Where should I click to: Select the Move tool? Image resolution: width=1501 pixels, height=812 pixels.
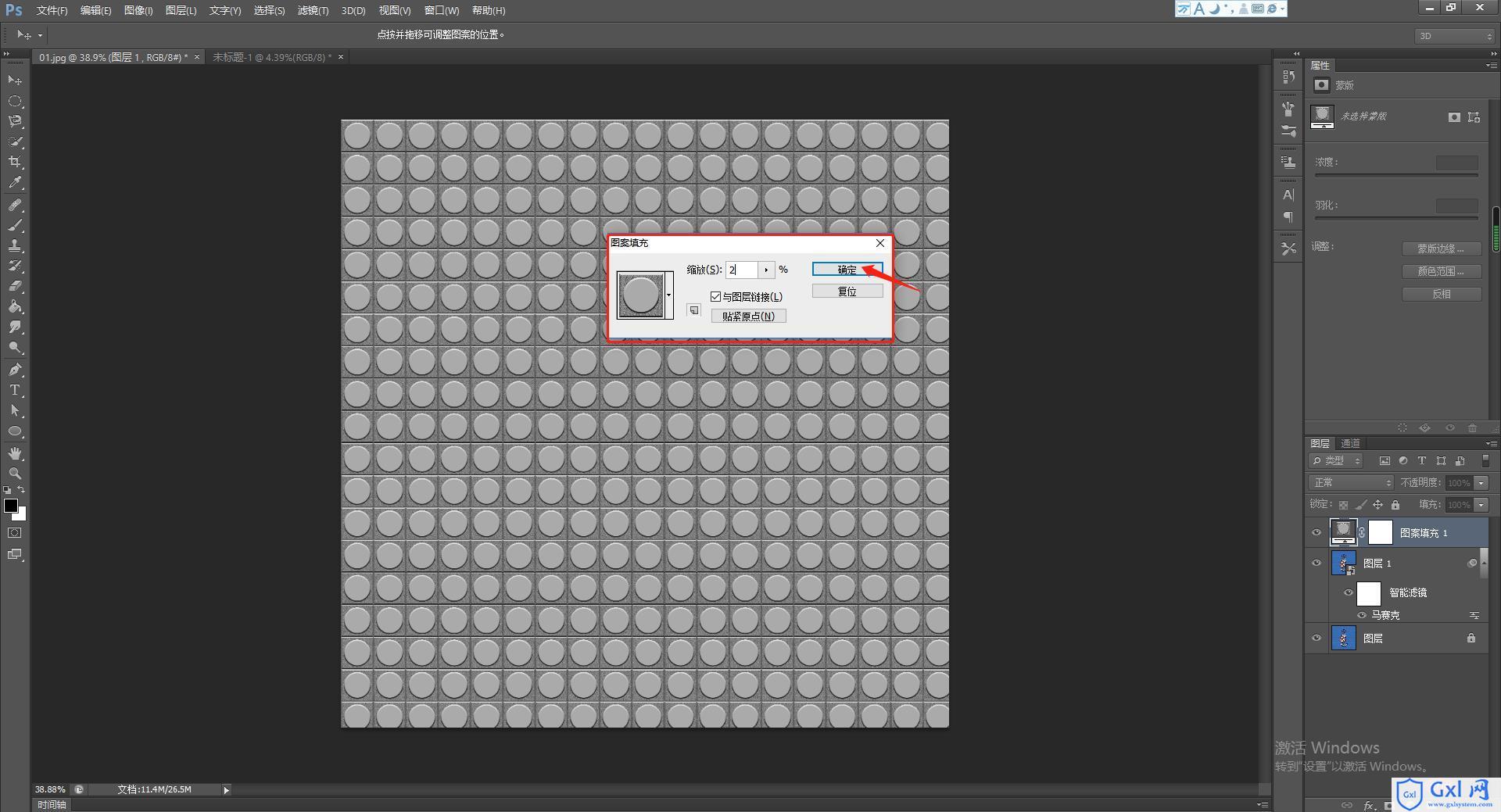(15, 80)
